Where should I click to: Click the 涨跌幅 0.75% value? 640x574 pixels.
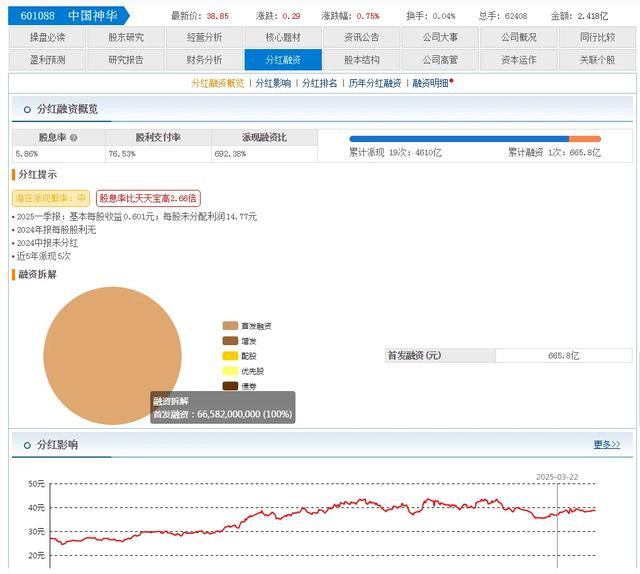368,16
